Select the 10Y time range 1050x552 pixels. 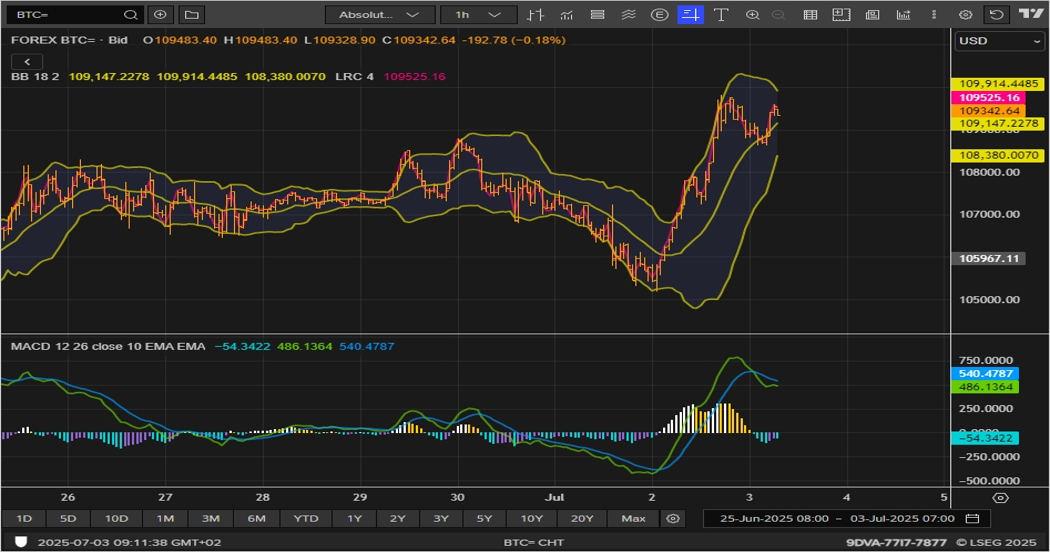click(x=532, y=519)
